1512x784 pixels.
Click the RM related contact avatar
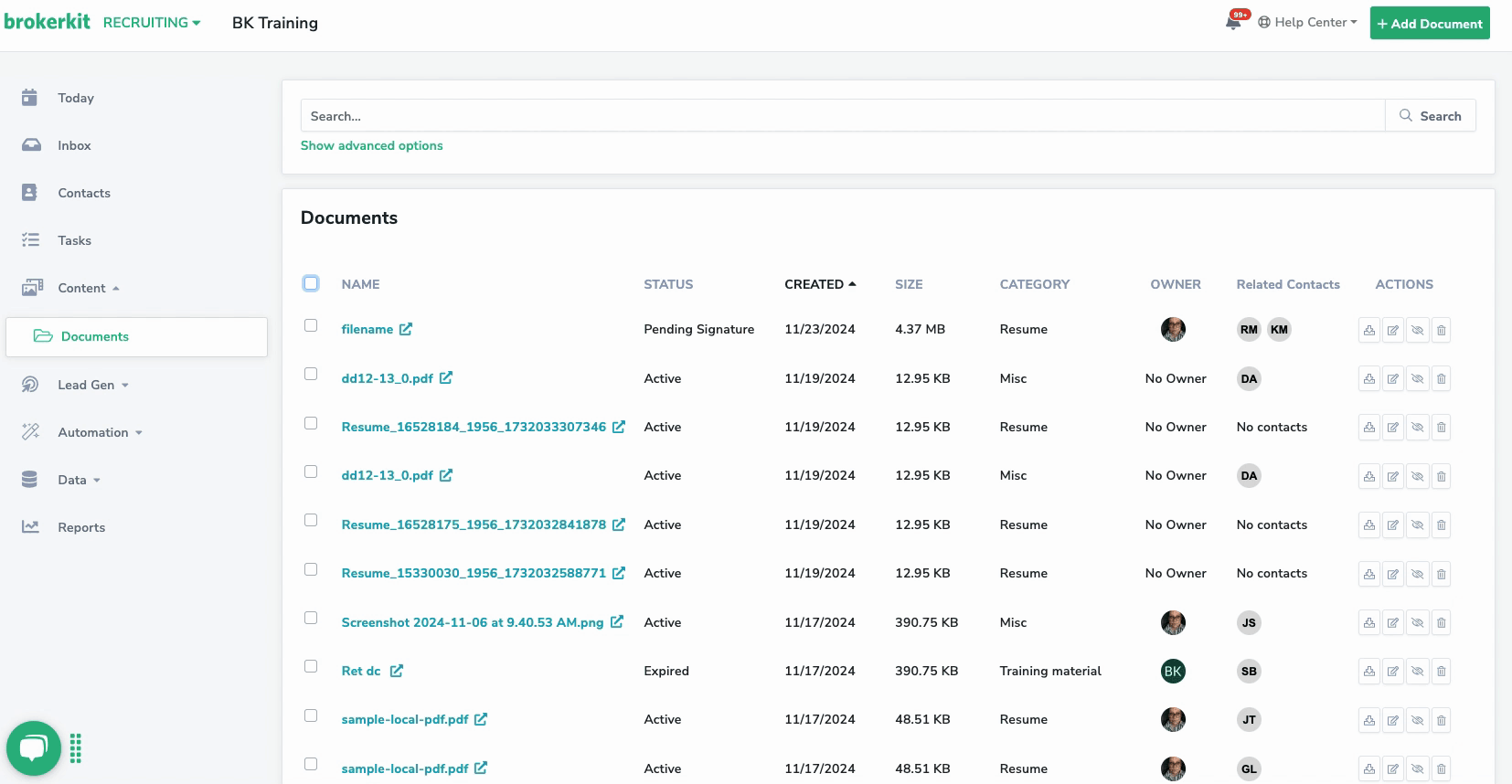pyautogui.click(x=1249, y=330)
